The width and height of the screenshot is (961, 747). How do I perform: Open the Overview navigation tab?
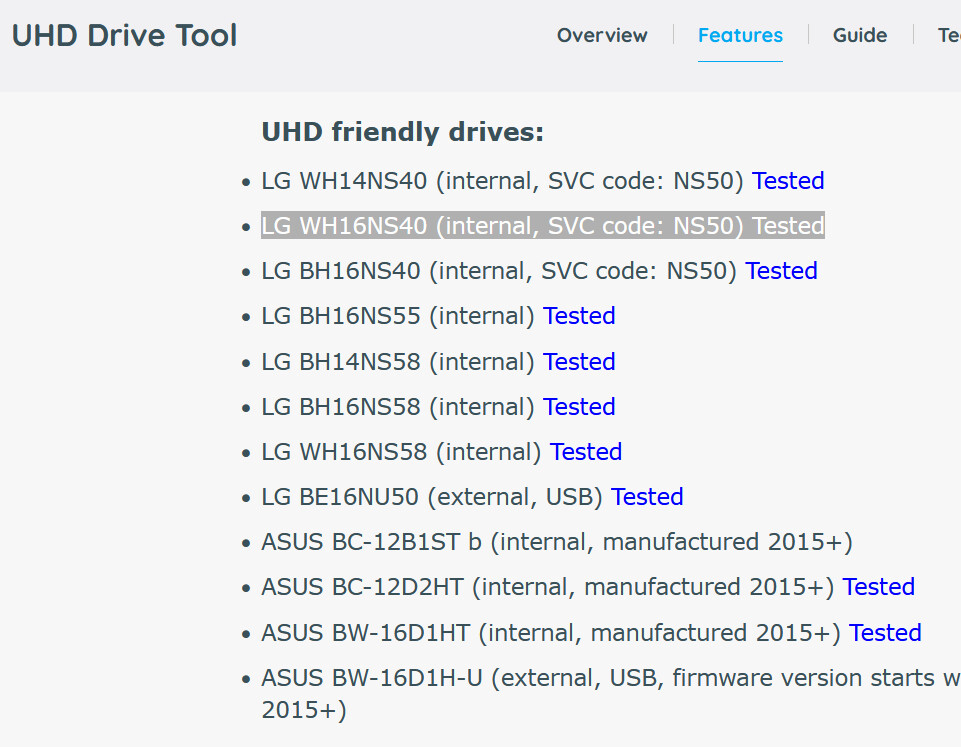click(x=602, y=36)
